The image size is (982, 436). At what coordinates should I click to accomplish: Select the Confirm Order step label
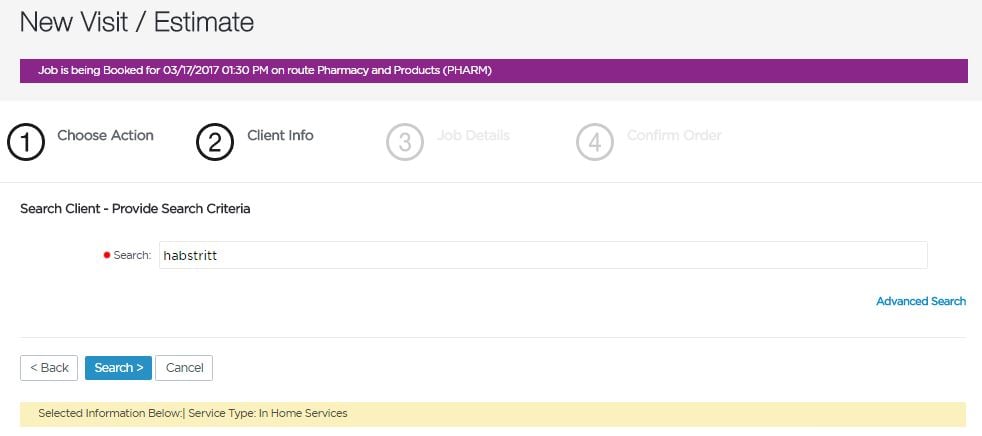point(673,135)
